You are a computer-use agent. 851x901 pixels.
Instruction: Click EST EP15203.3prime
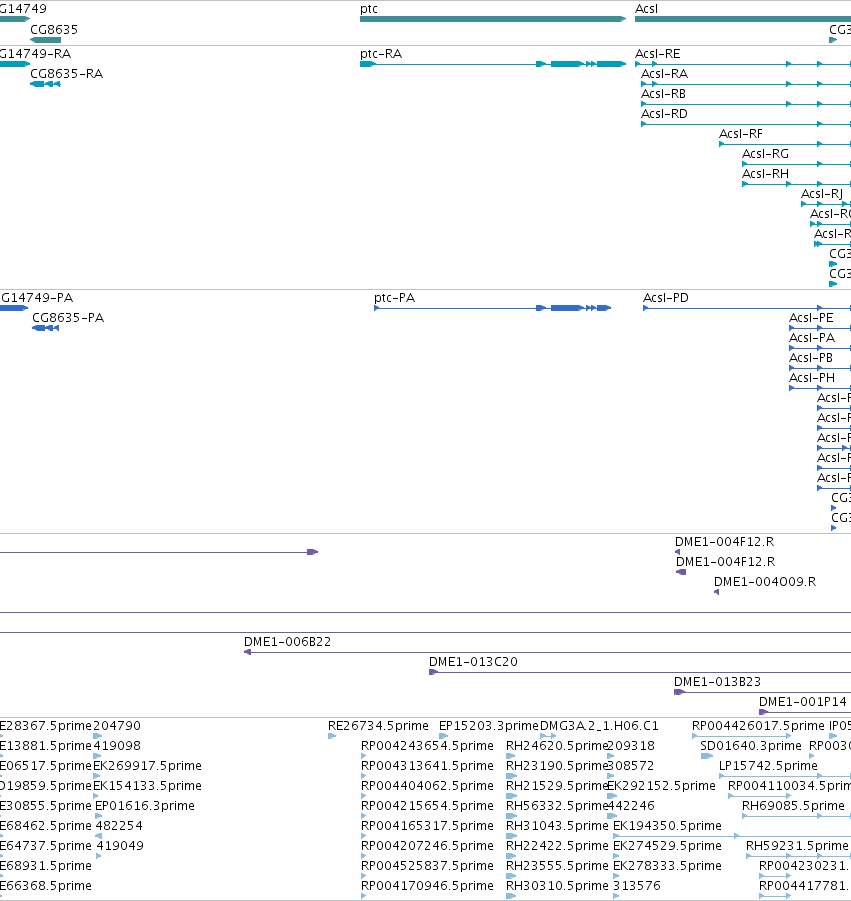click(489, 726)
